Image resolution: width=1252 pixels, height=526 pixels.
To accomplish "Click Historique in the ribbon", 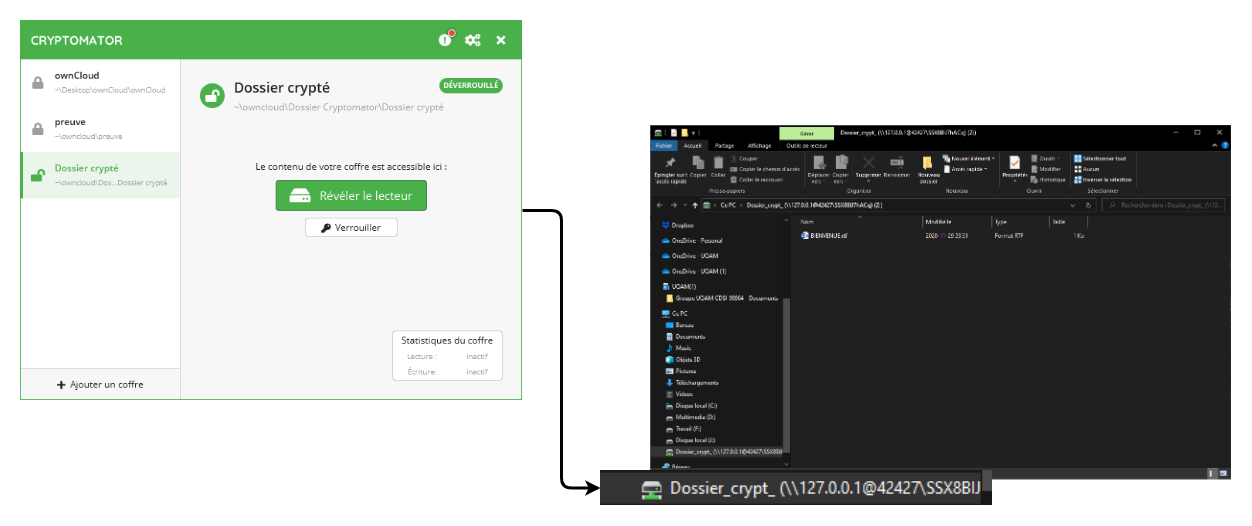I will pyautogui.click(x=1049, y=180).
